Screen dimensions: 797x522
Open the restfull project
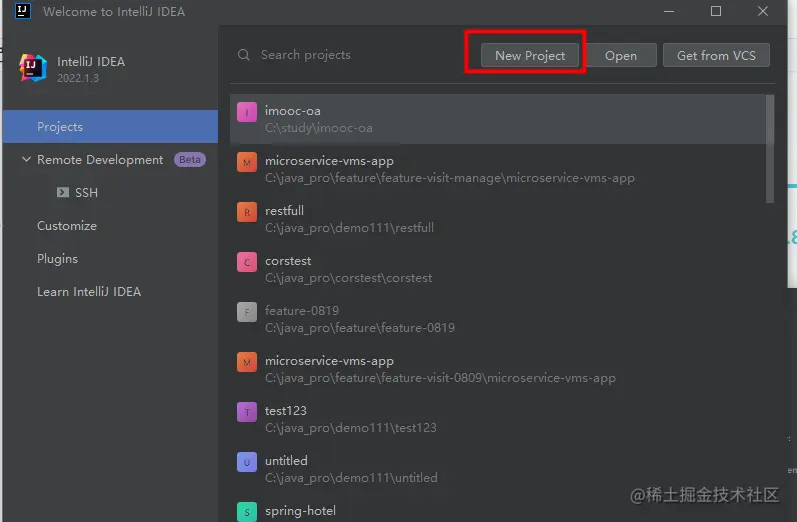(x=498, y=219)
